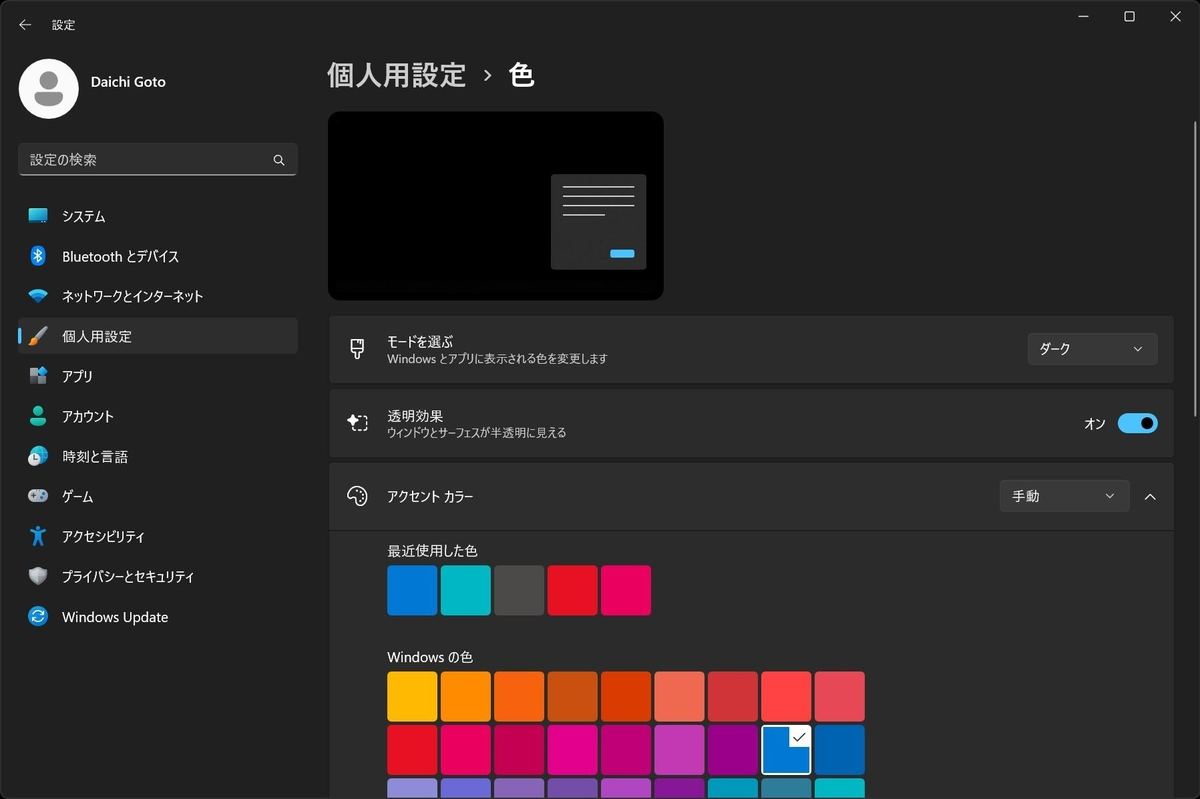Viewport: 1200px width, 799px height.
Task: Click the magnifier icon in 設定の検索
Action: click(x=279, y=160)
